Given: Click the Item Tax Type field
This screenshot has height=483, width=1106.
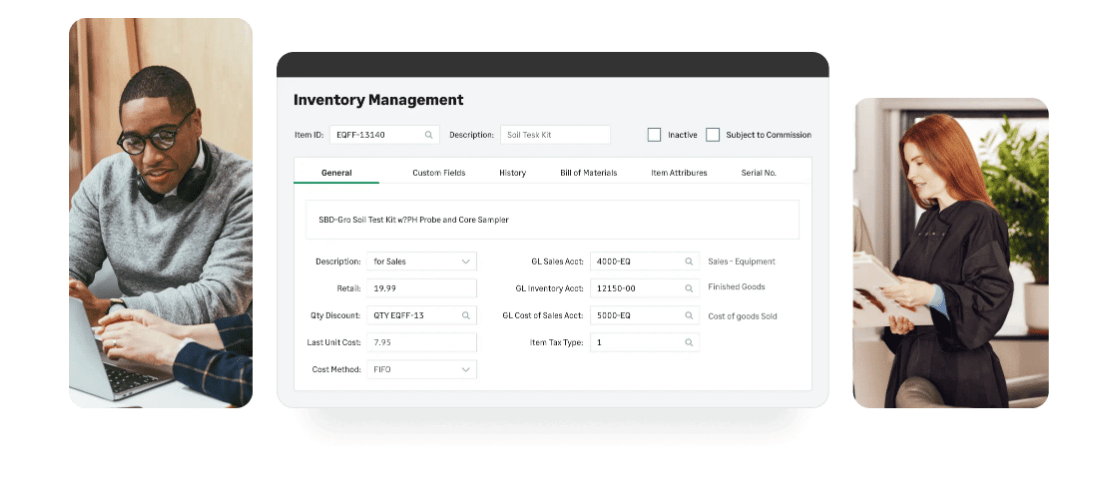Looking at the screenshot, I should click(x=645, y=343).
